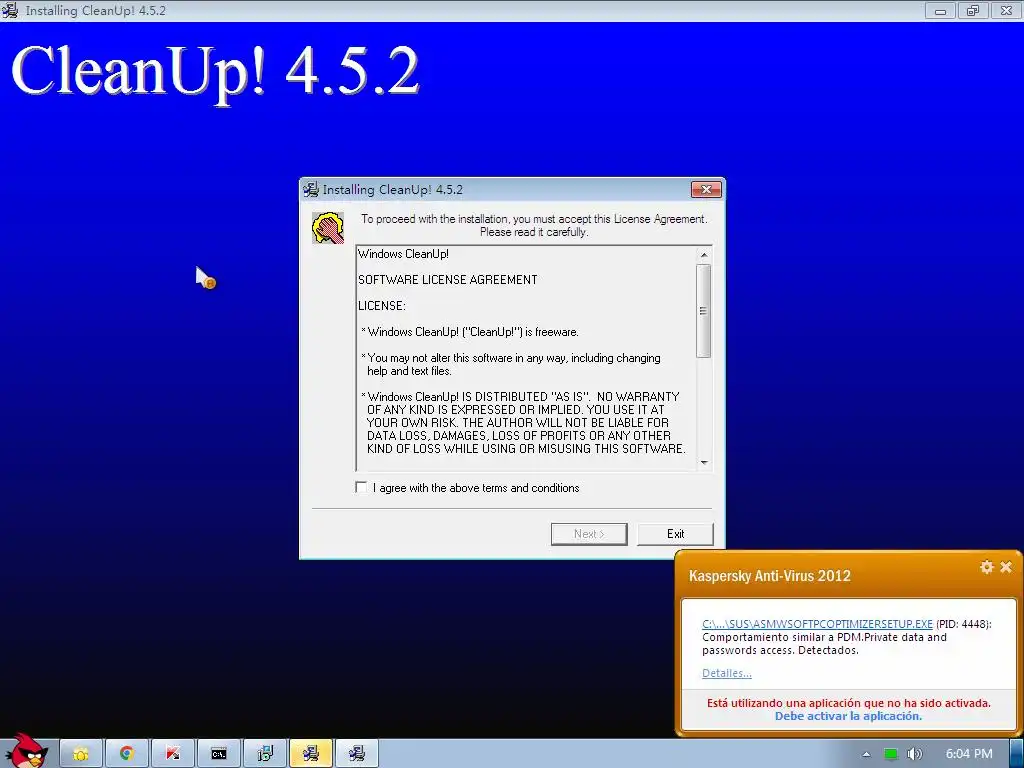Viewport: 1024px width, 768px height.
Task: Close the outer Installing CleanUp window
Action: click(x=1006, y=10)
